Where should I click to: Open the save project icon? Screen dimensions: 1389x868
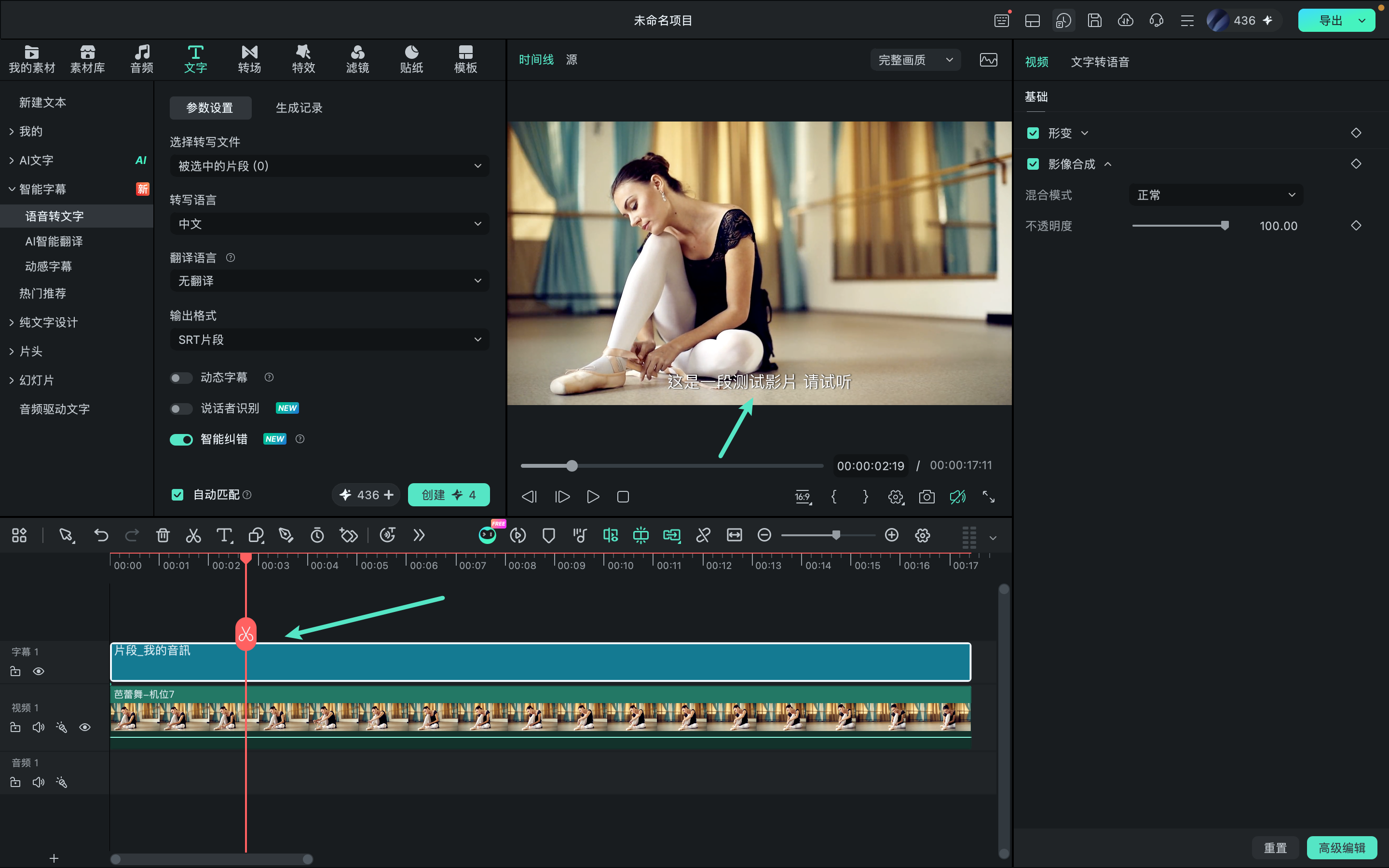pyautogui.click(x=1094, y=21)
